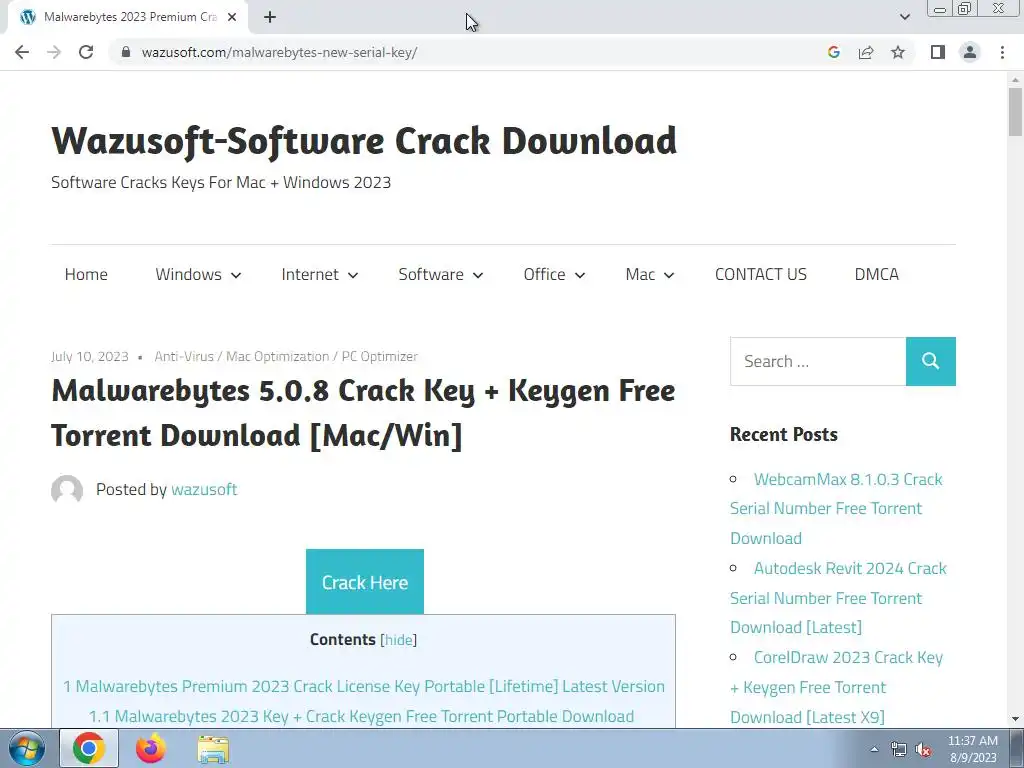The image size is (1024, 768).
Task: Click the scrollbar up arrow
Action: pyautogui.click(x=1015, y=80)
